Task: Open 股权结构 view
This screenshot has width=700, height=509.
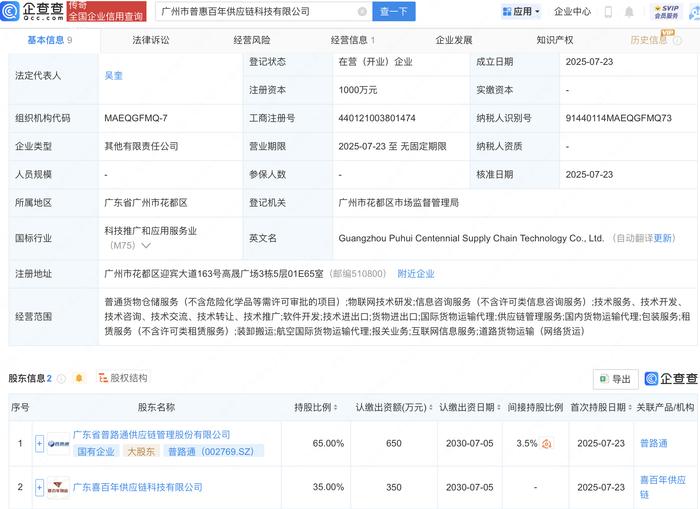Action: click(123, 378)
